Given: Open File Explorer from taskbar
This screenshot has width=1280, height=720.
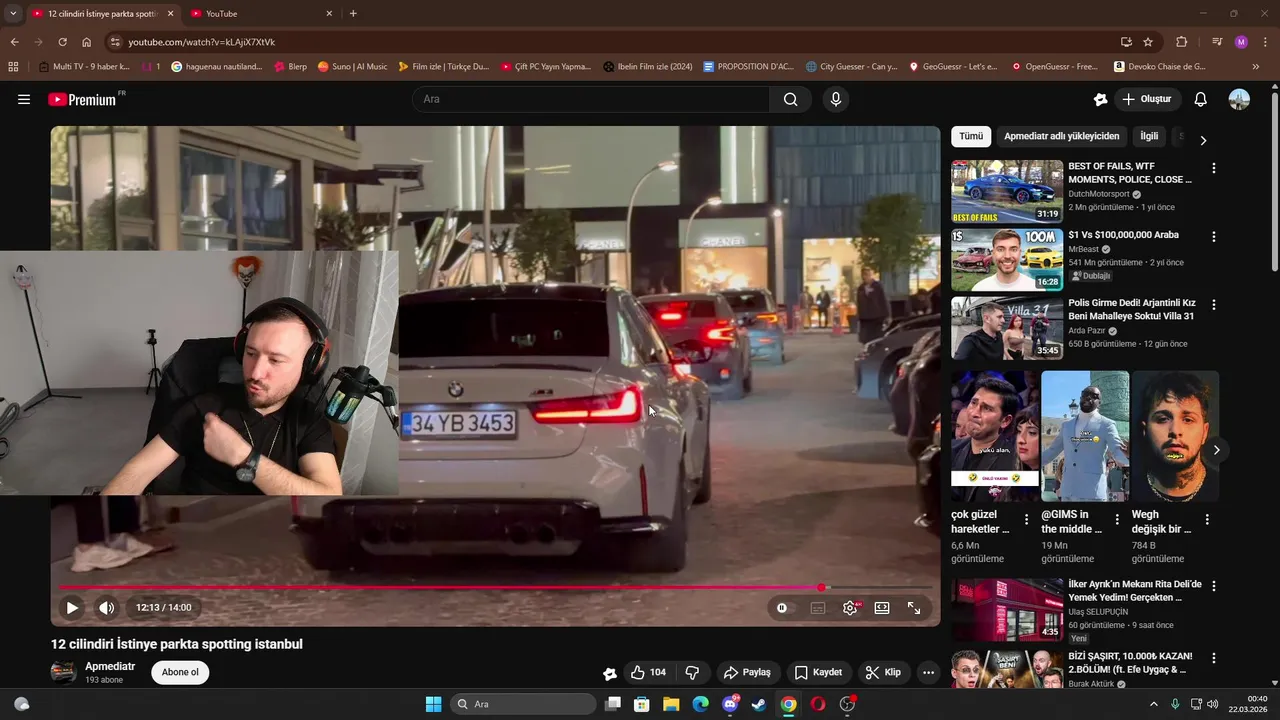Looking at the screenshot, I should 671,704.
